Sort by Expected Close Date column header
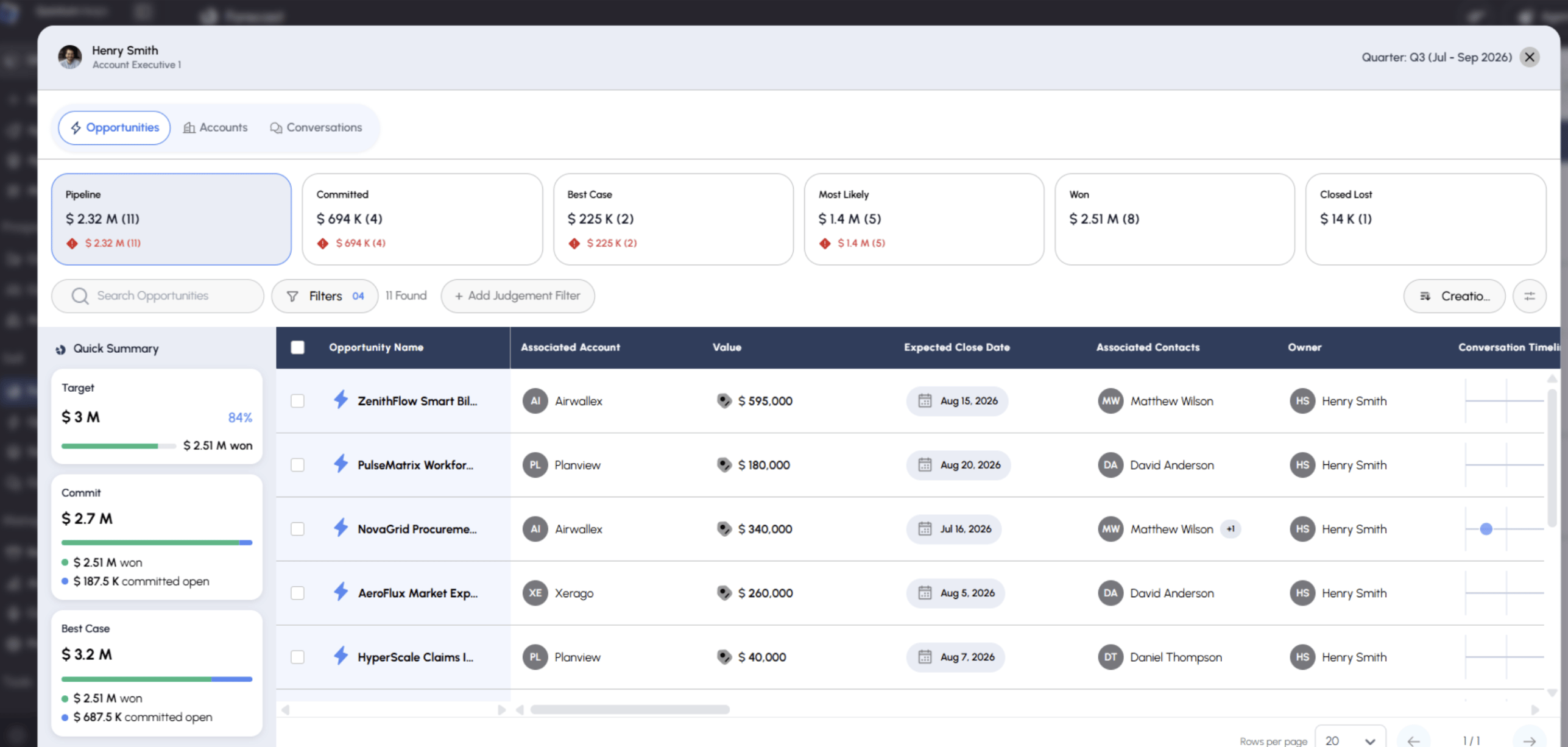 point(956,347)
